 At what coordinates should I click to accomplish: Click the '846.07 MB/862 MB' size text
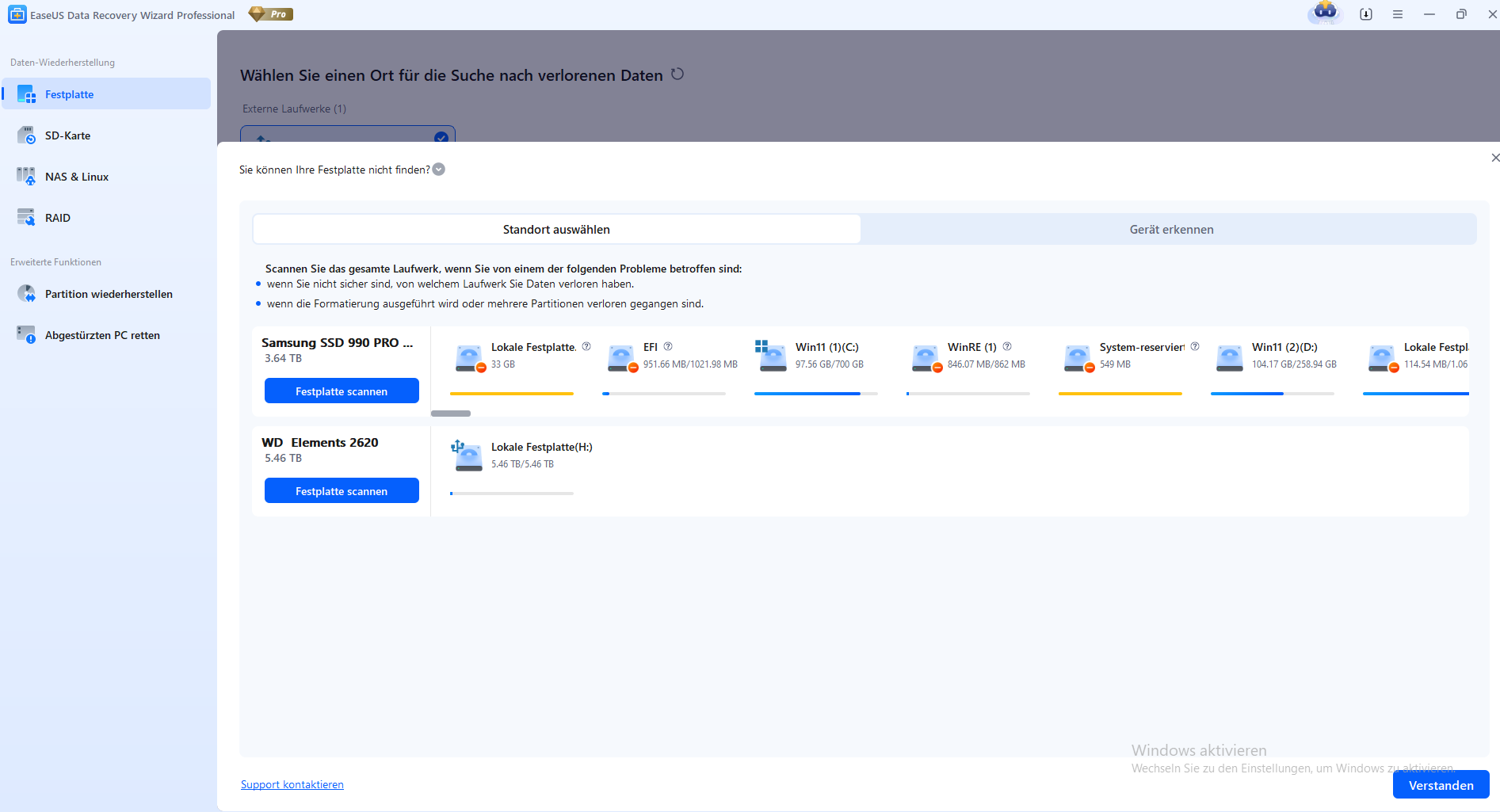pos(987,364)
